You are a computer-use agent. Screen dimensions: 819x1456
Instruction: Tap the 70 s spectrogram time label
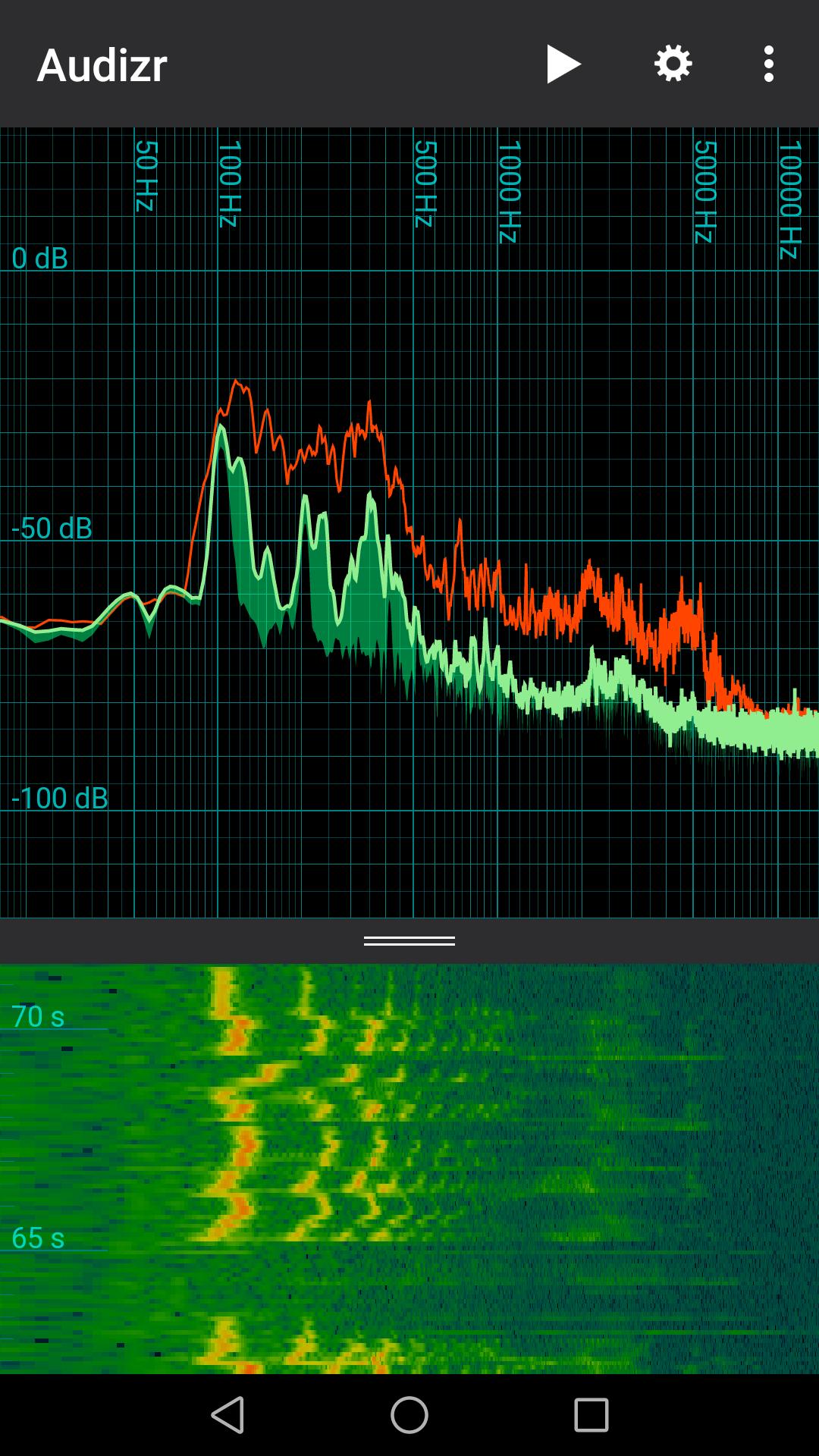[x=38, y=1017]
